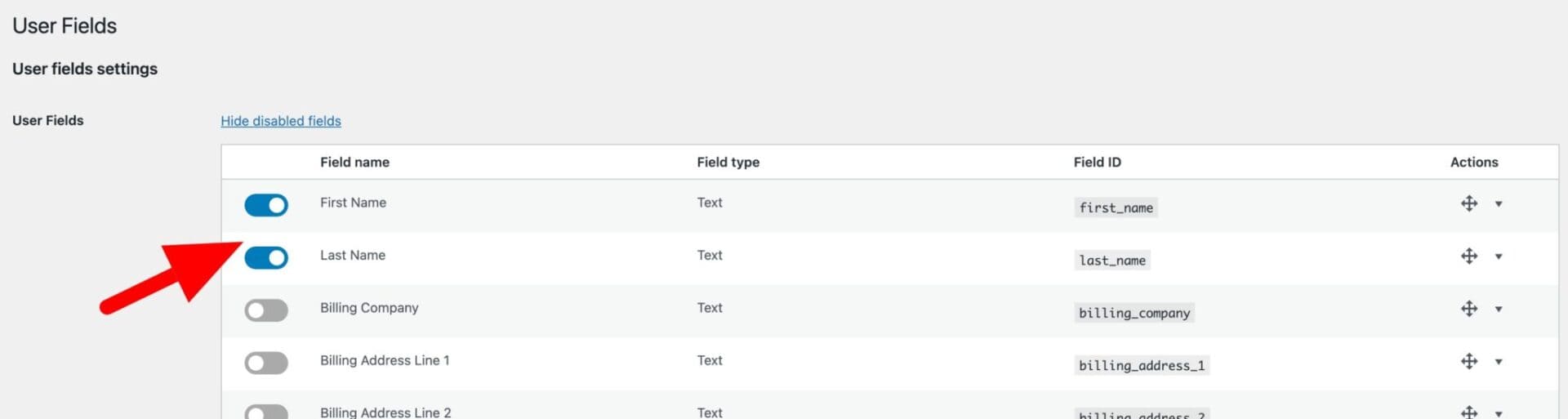Expand the Last Name row actions arrow
Screen dimensions: 1568x419
pyautogui.click(x=1498, y=256)
